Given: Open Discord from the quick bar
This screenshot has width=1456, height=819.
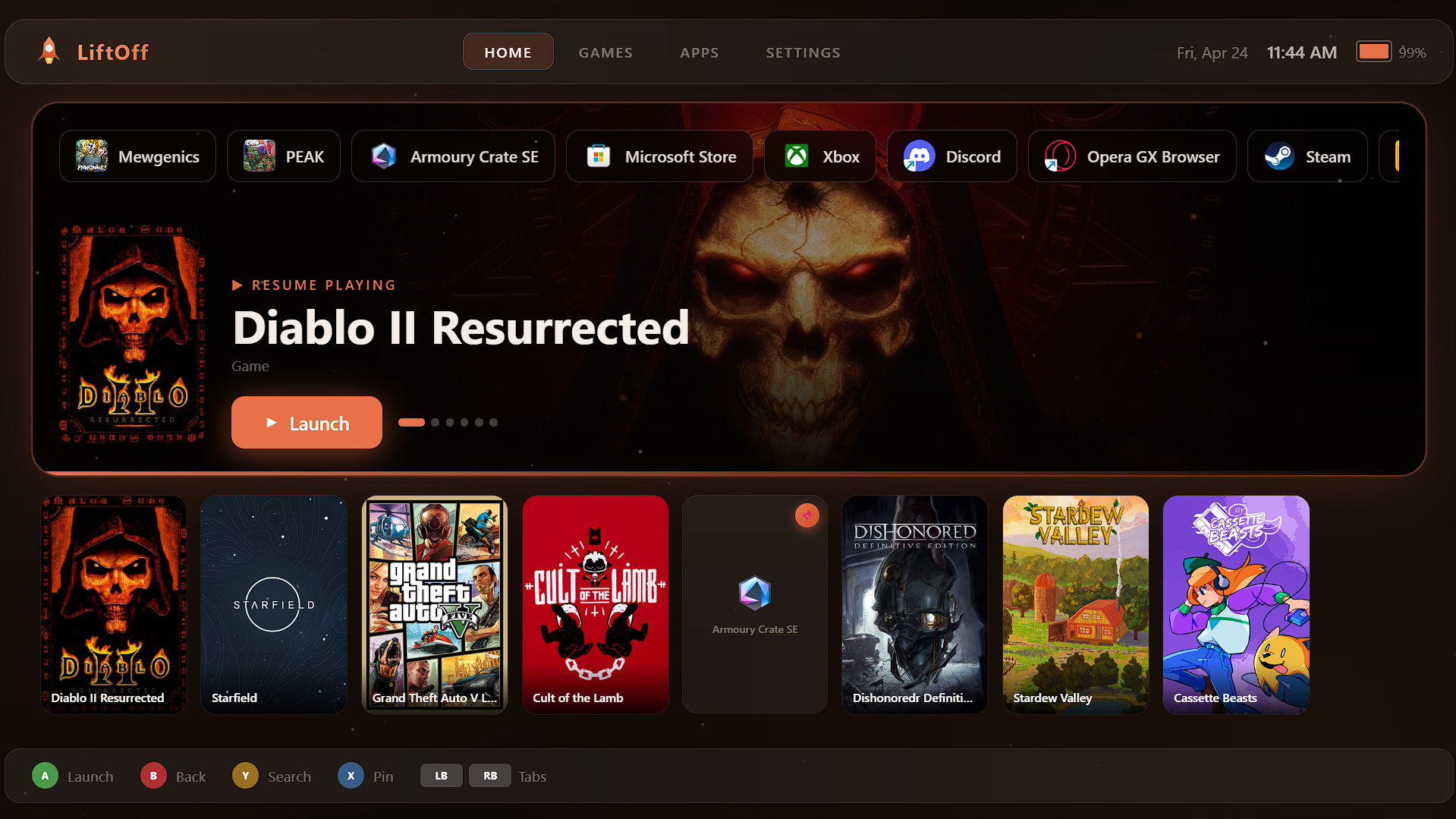Looking at the screenshot, I should coord(951,156).
